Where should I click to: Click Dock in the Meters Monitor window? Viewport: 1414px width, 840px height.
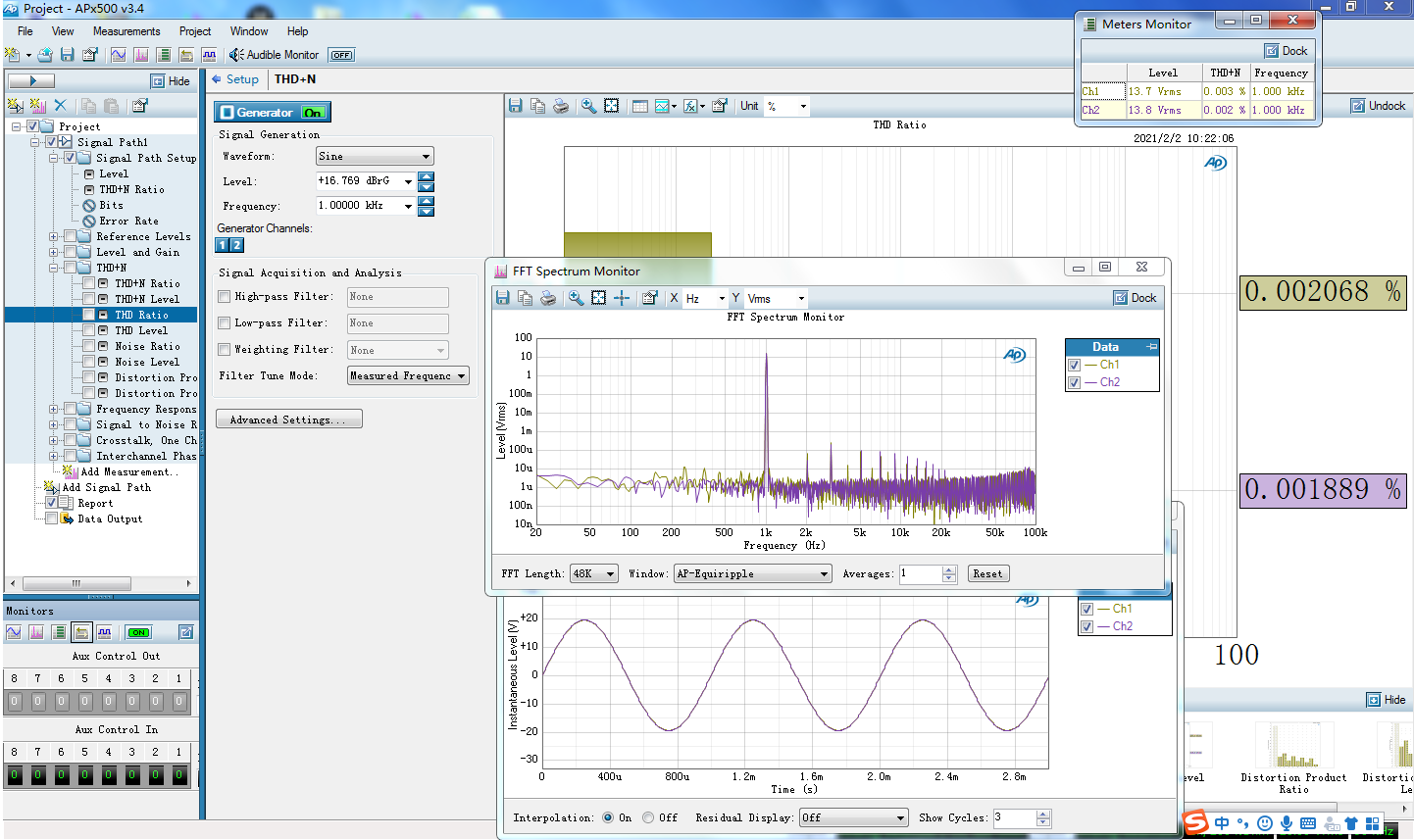[1287, 51]
